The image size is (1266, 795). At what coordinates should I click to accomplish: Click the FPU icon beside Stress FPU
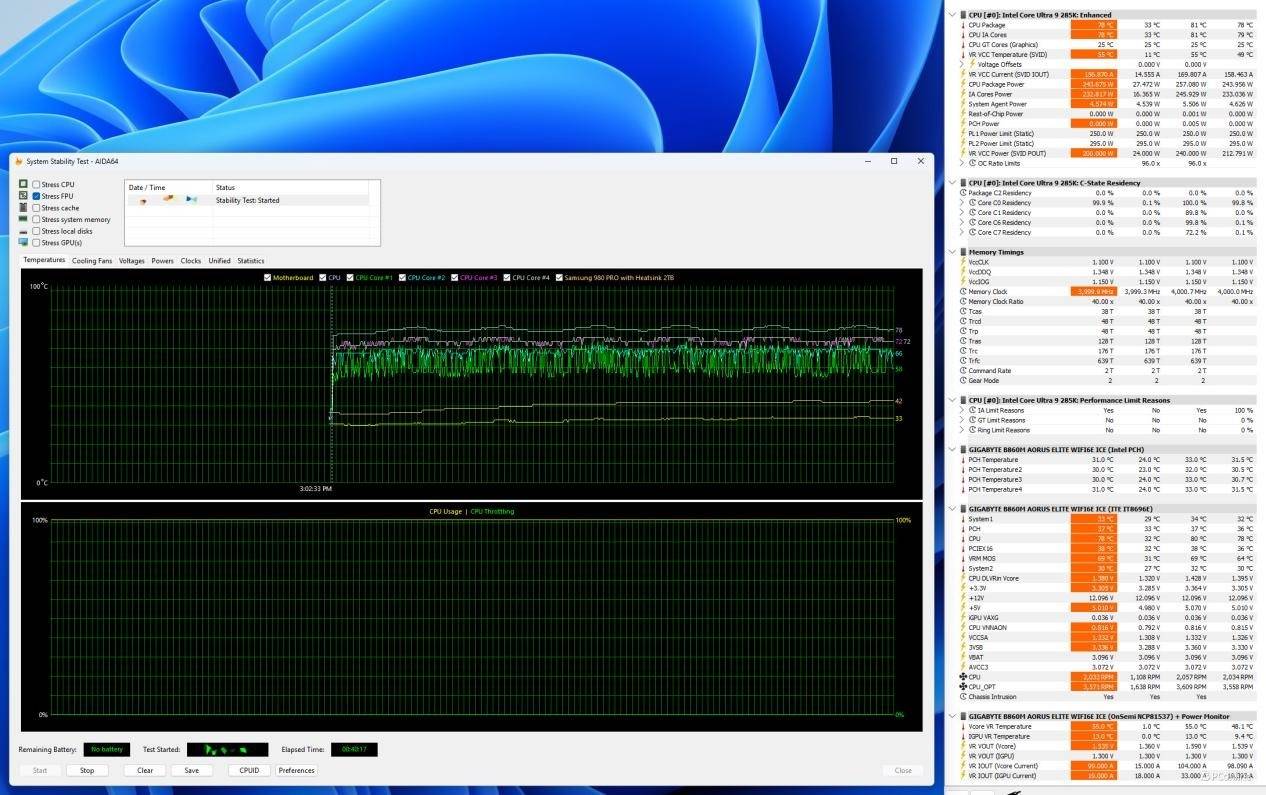click(23, 196)
